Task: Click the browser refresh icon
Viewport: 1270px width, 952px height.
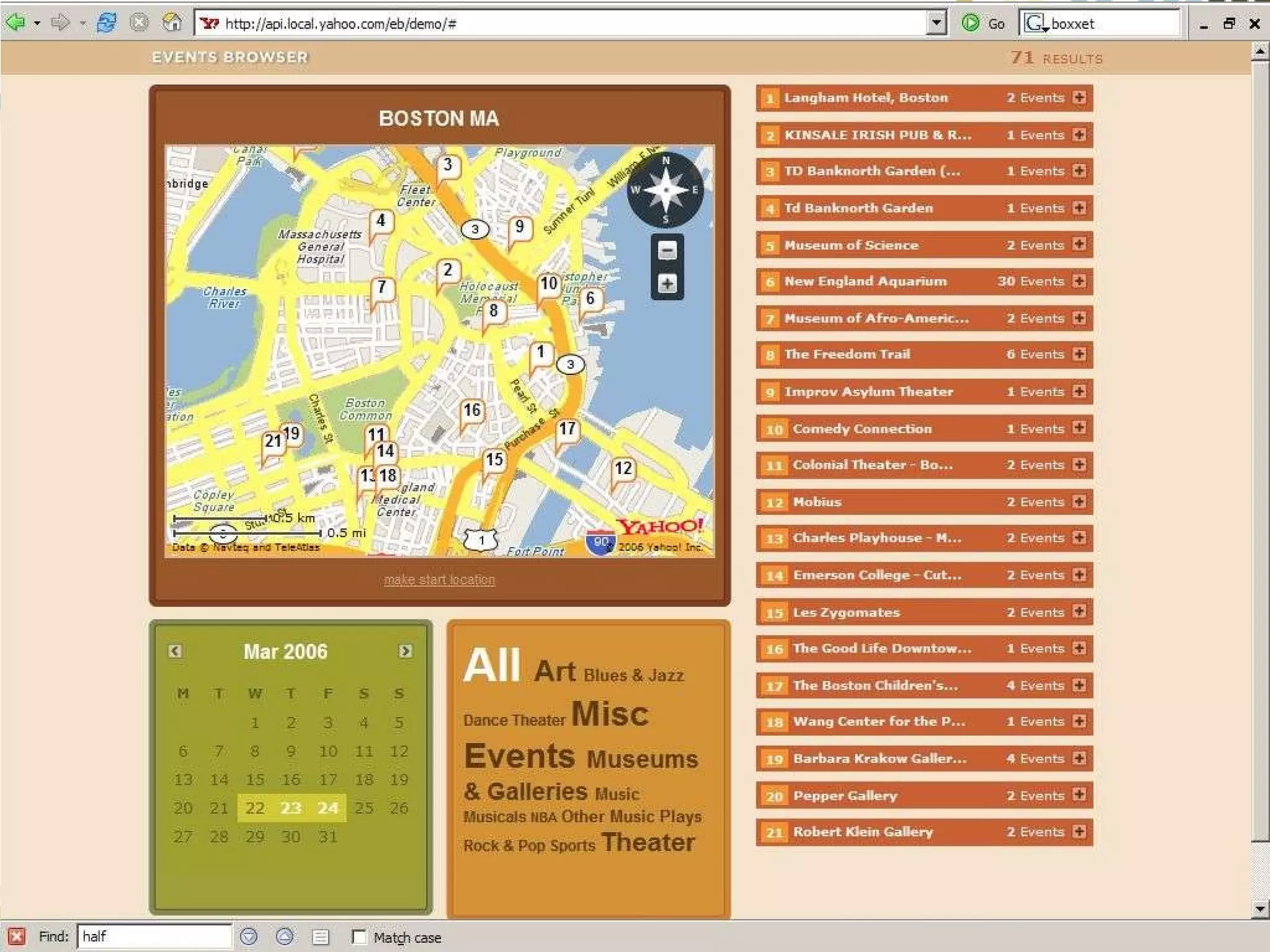Action: point(106,24)
